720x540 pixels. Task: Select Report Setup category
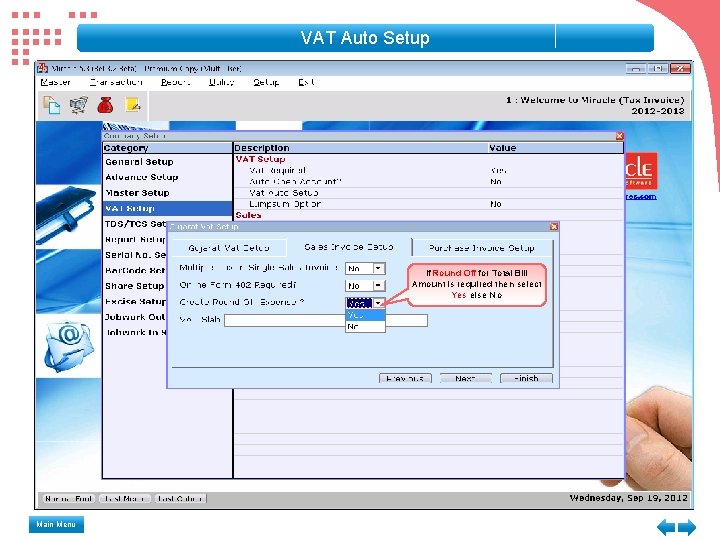tap(135, 239)
